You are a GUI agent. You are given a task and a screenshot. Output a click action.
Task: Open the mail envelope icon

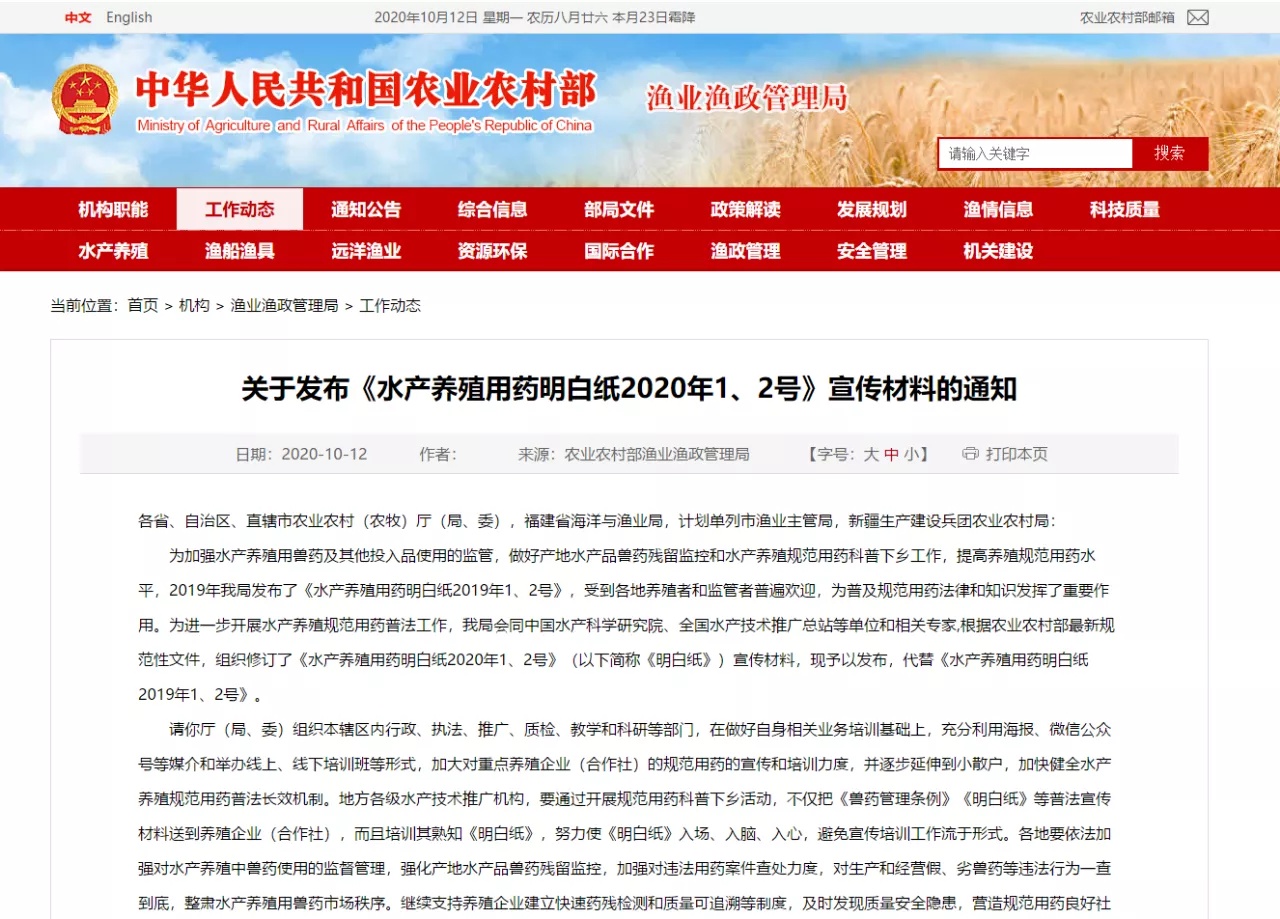[x=1198, y=17]
